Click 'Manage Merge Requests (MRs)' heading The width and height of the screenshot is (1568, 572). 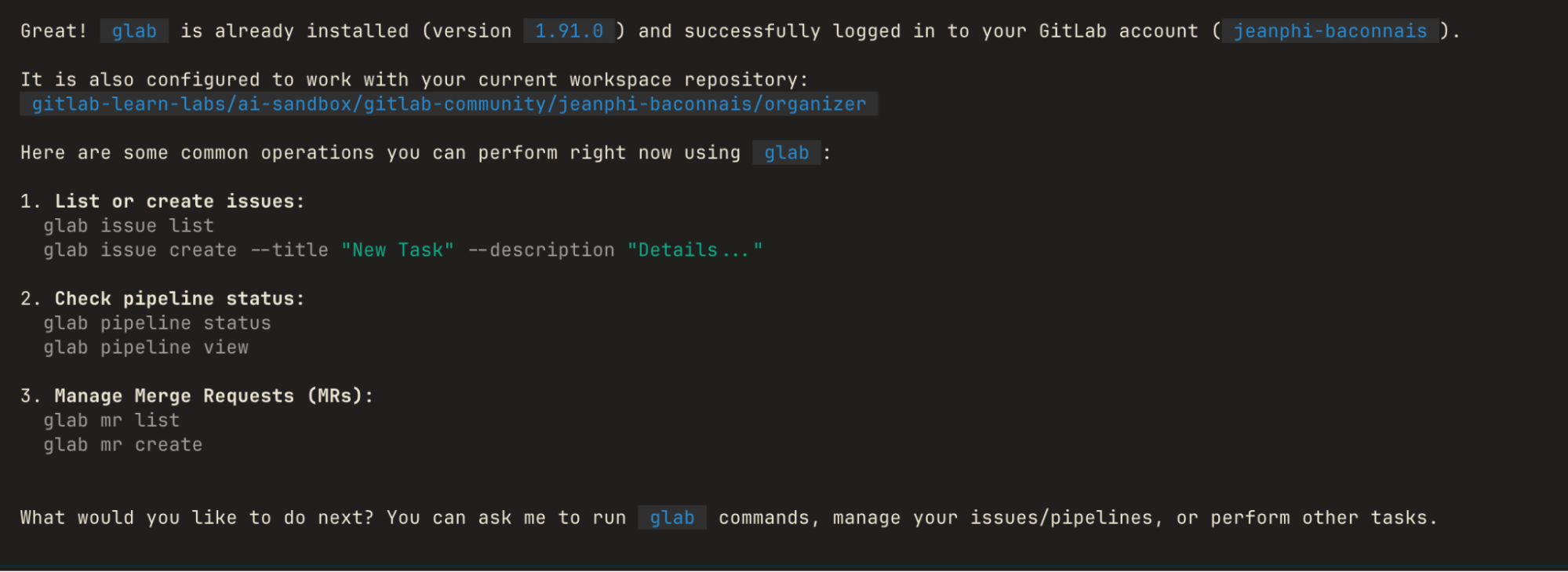(214, 396)
